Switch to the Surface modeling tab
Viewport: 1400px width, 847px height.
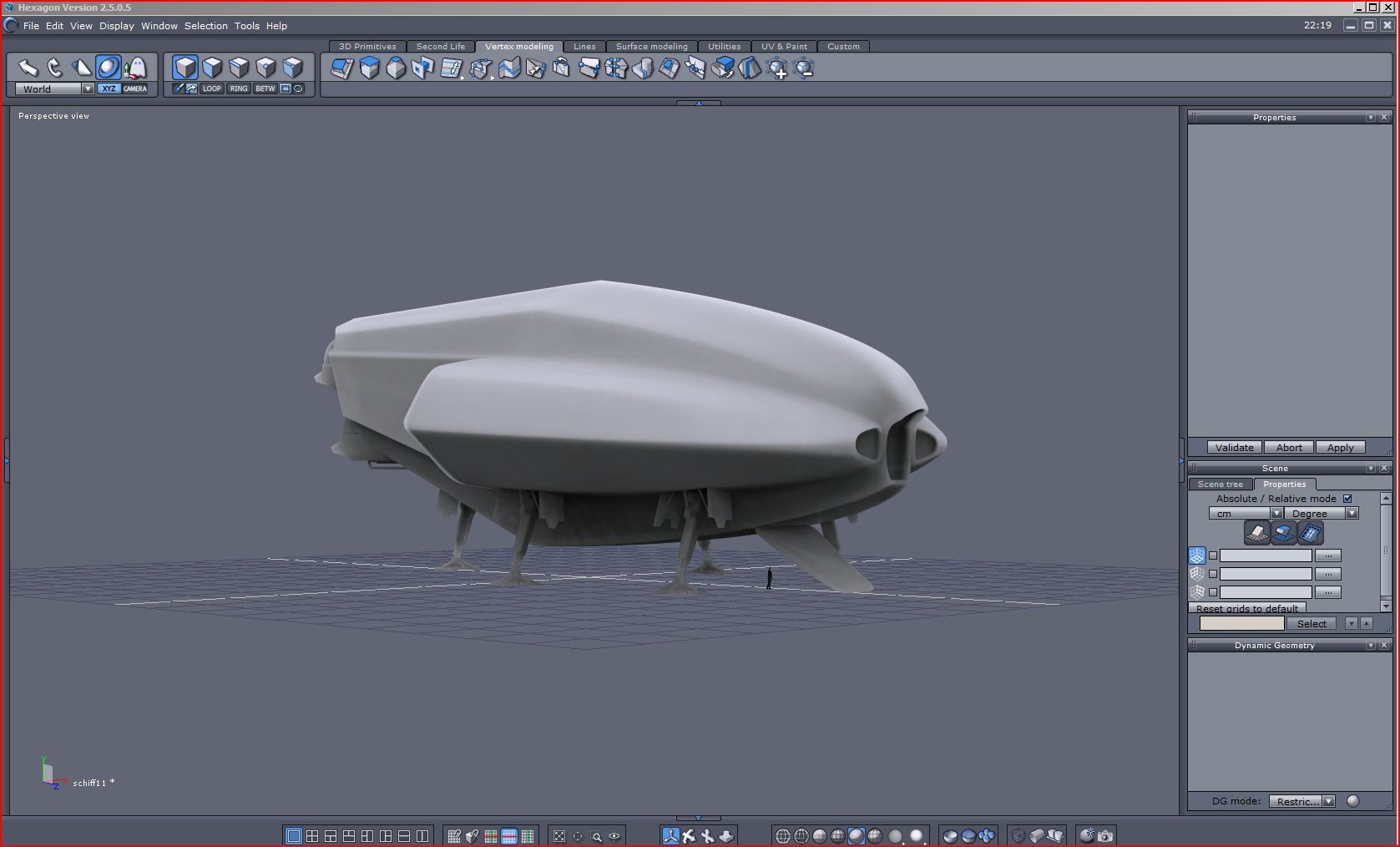(652, 47)
